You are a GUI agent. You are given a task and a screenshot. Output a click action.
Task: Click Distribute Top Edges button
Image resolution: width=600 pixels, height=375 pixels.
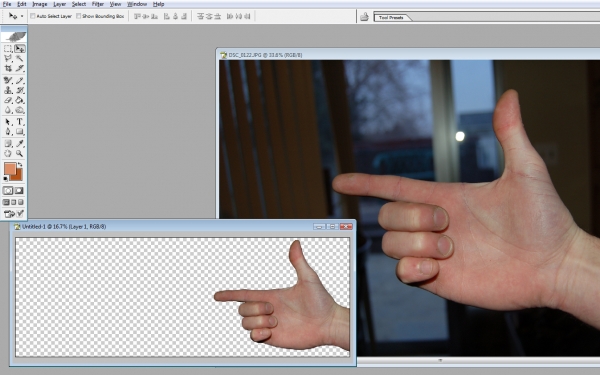[x=200, y=16]
